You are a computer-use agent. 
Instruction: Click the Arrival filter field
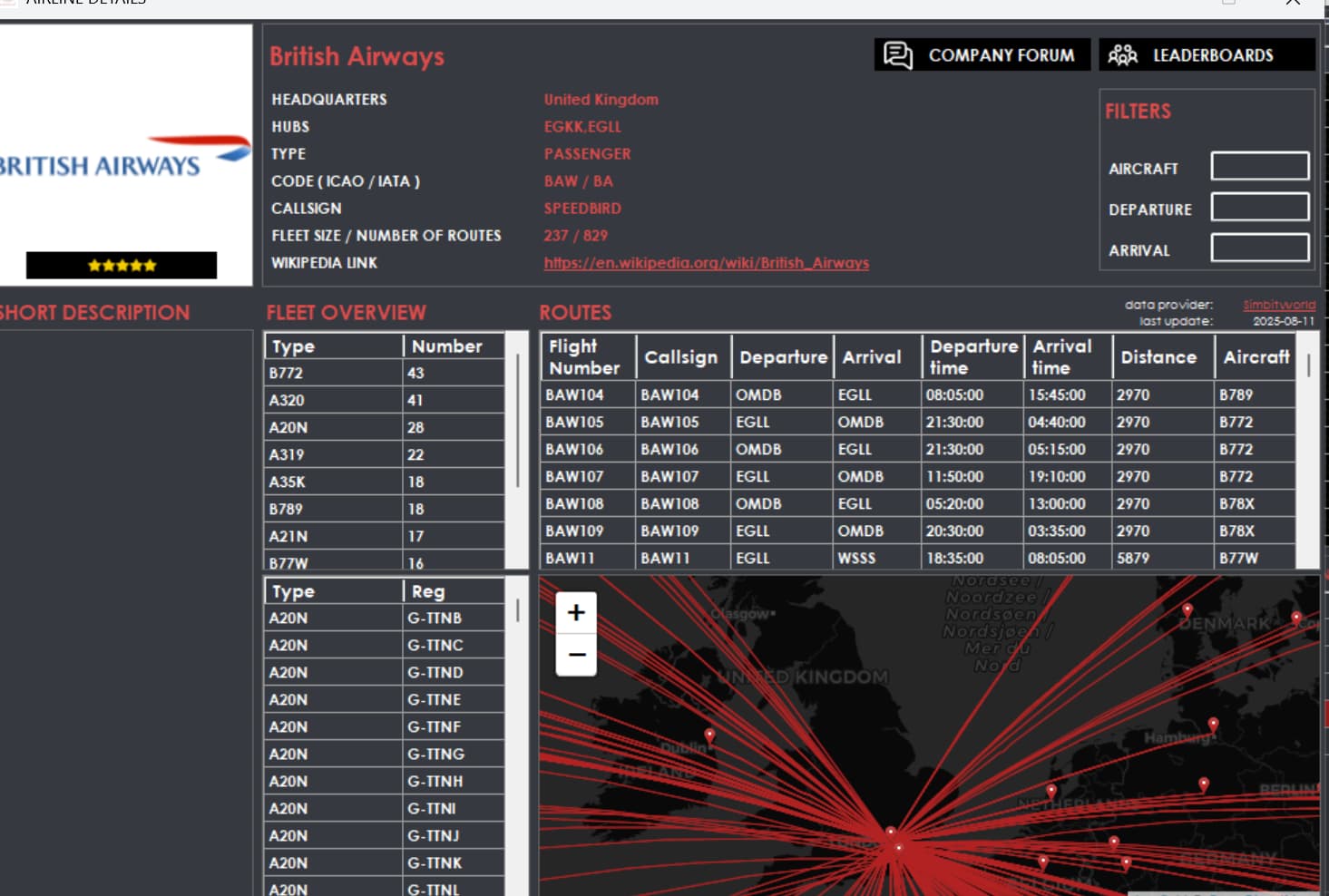click(1260, 248)
